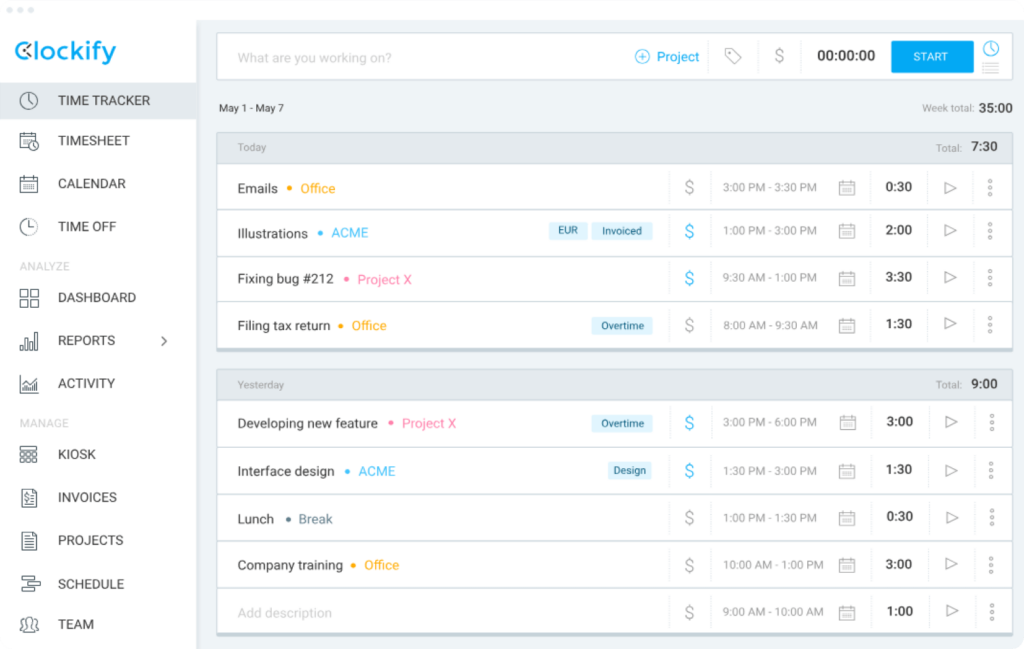Open date picker for Illustrations entry
This screenshot has height=649, width=1024.
click(847, 231)
